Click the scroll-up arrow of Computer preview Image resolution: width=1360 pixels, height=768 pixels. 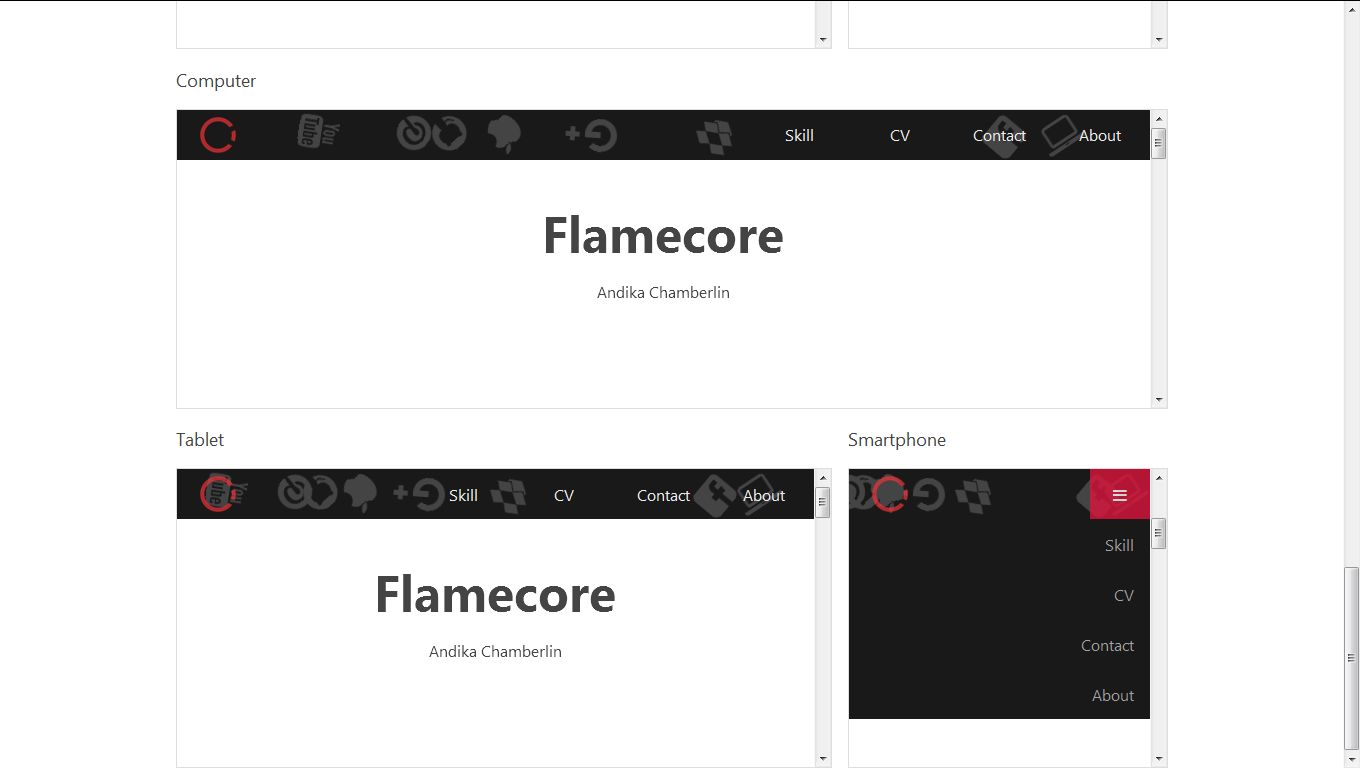(x=1159, y=118)
